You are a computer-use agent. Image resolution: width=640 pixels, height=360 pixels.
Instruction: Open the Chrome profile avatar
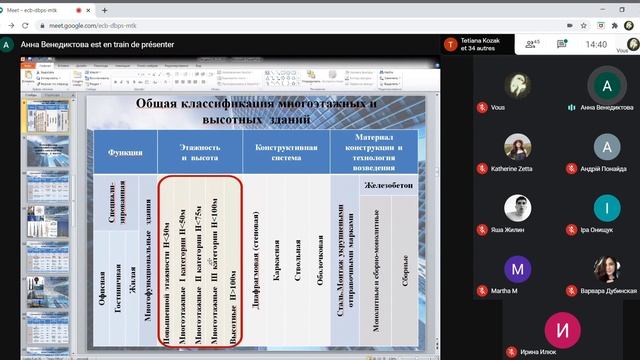[629, 25]
